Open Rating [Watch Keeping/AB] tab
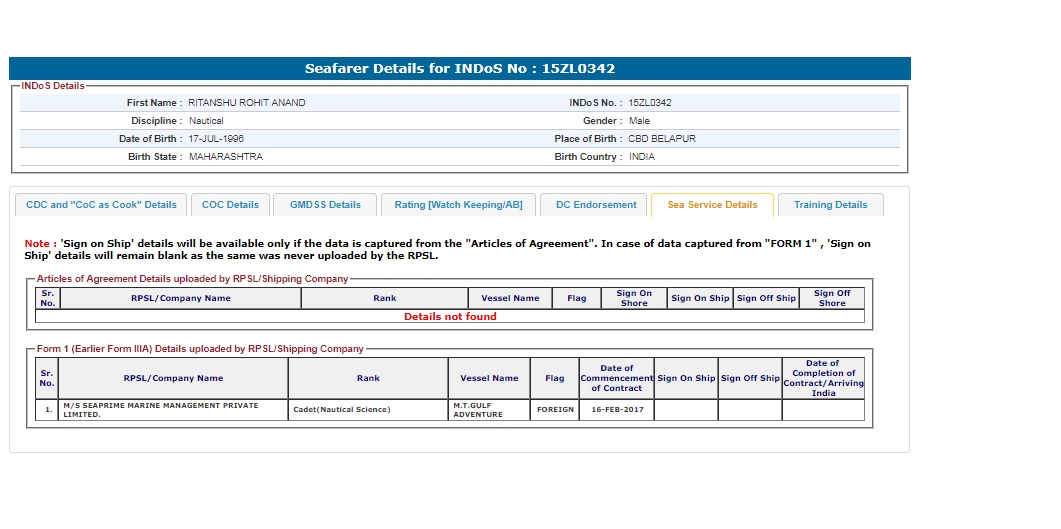 [458, 205]
